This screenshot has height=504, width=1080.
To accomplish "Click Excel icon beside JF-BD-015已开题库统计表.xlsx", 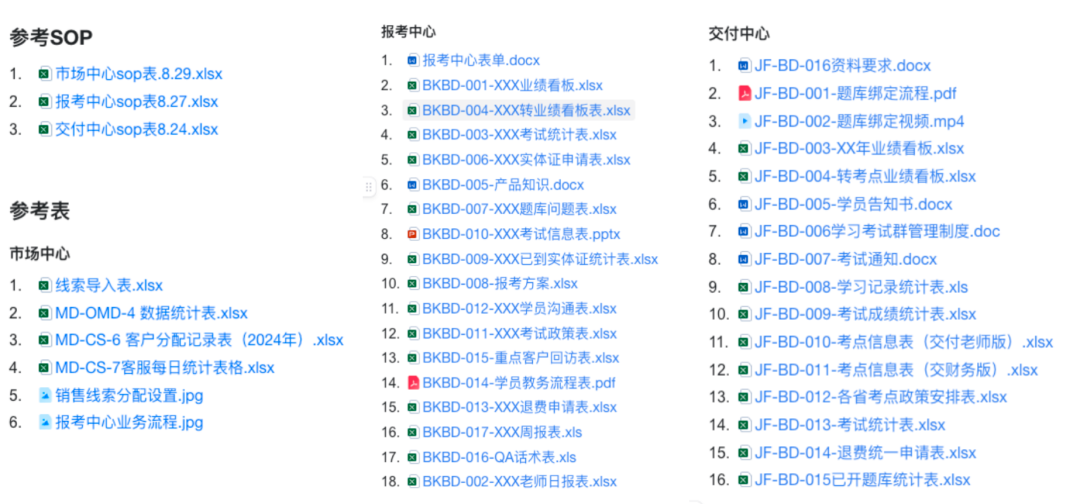I will (x=744, y=480).
